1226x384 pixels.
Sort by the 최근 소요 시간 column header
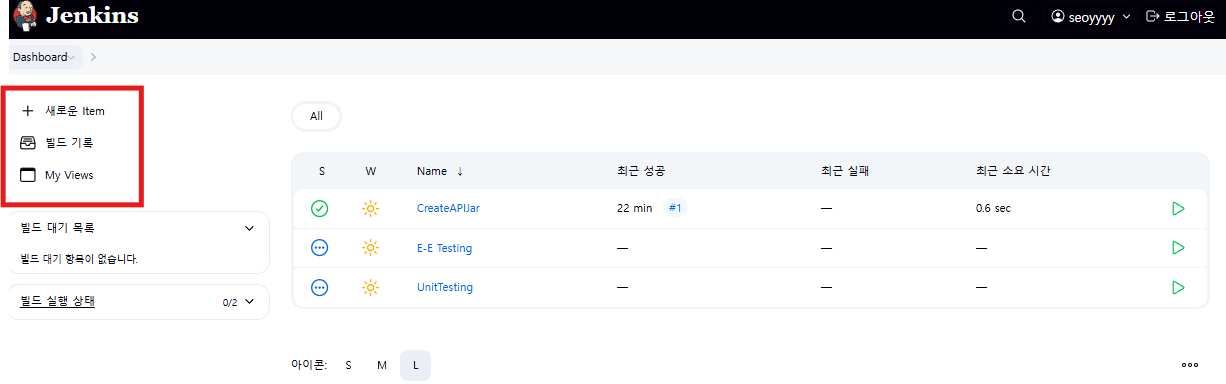coord(1013,171)
